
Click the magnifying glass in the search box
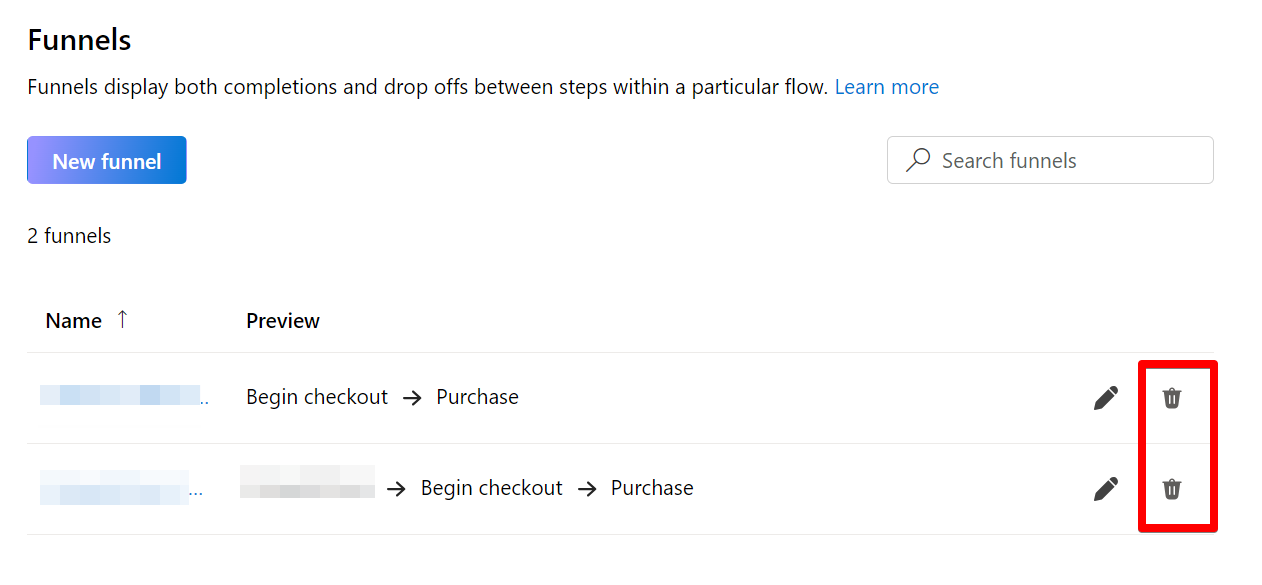point(917,160)
